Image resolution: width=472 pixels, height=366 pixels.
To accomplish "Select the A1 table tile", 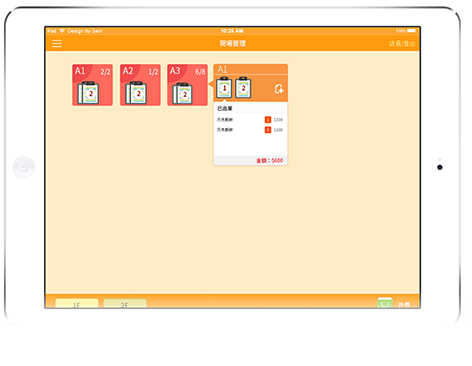I will 92,85.
